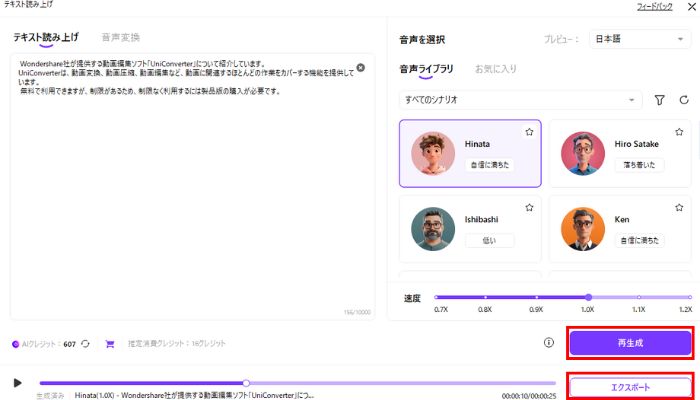This screenshot has width=700, height=400.
Task: Click the 落ち着いた tag on Hiro Satake
Action: pos(639,165)
